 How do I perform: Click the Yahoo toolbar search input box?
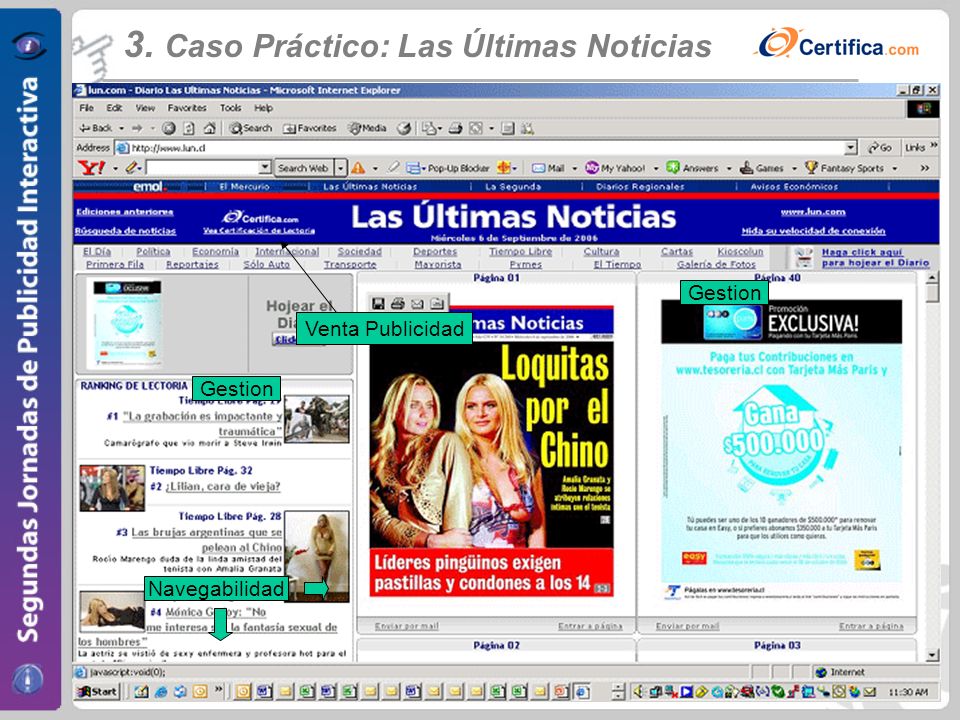click(x=202, y=167)
